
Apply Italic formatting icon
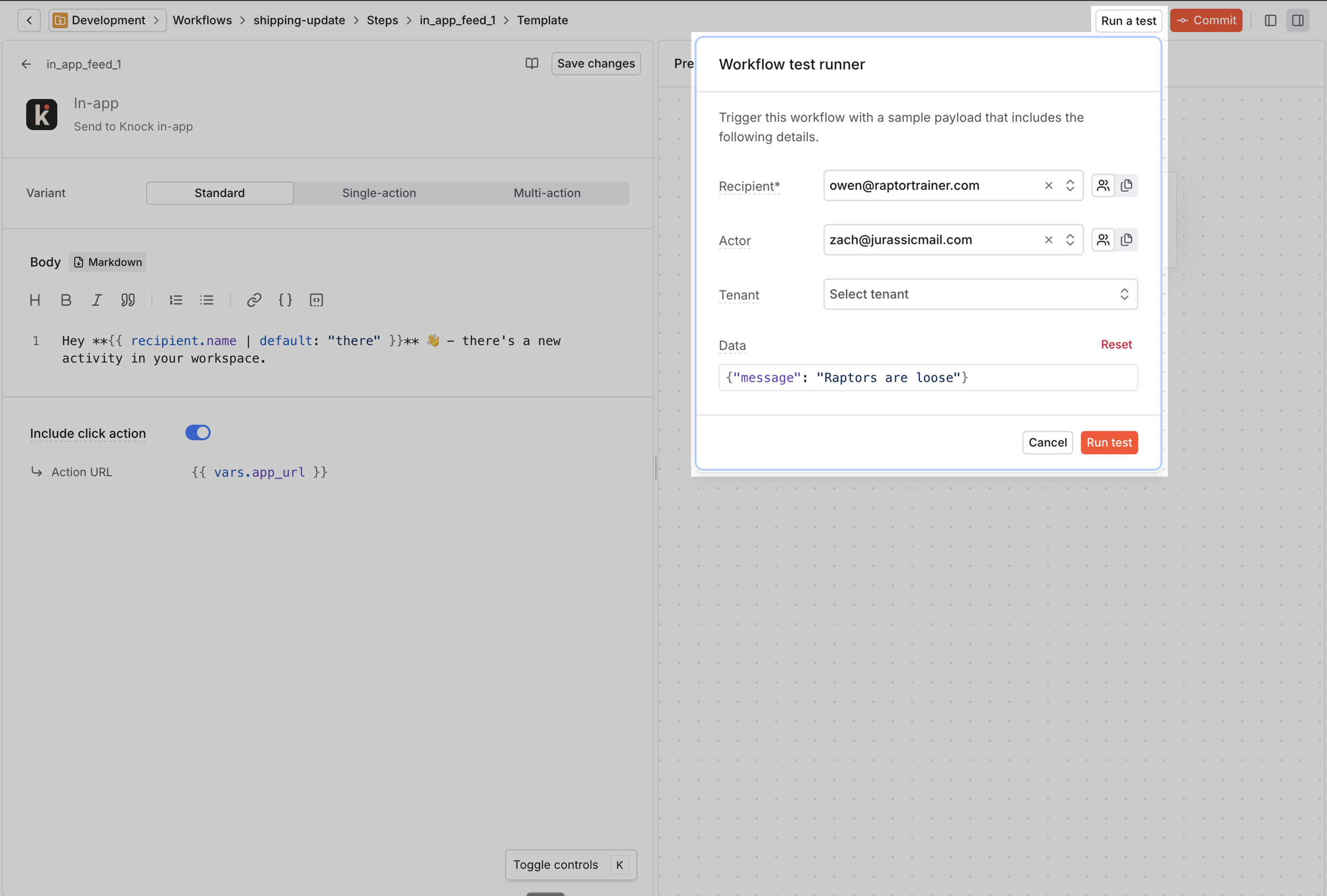(97, 300)
